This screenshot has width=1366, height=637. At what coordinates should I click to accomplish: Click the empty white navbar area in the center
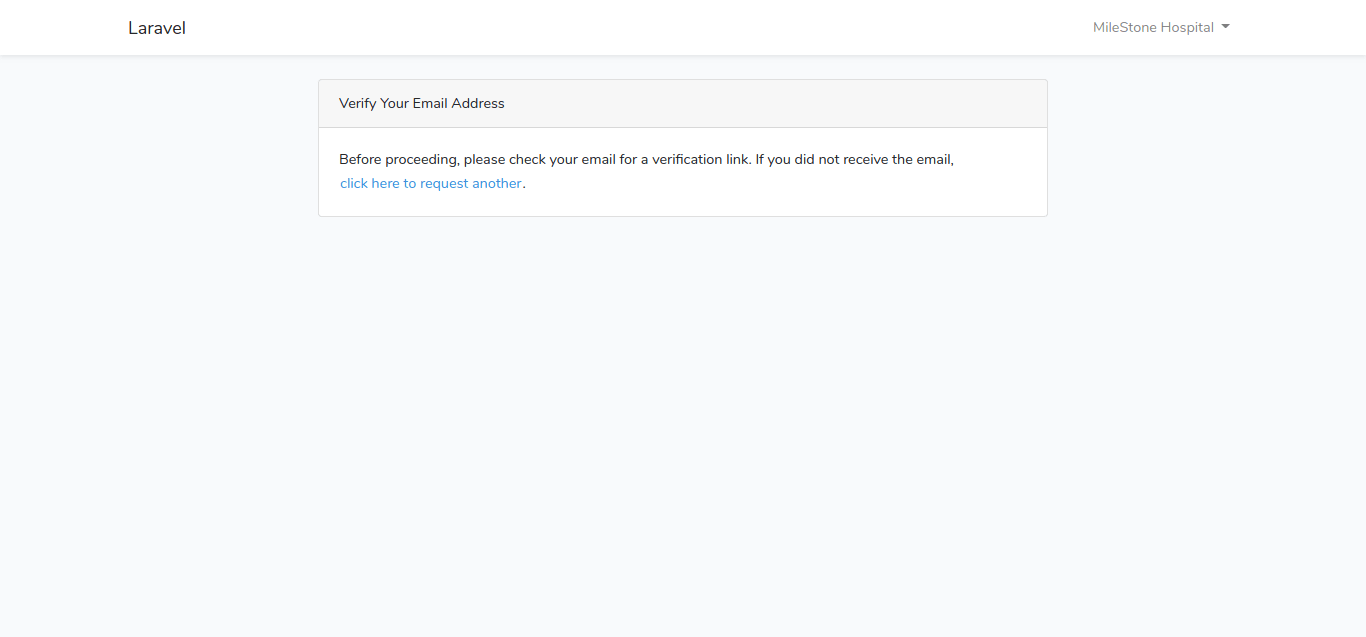(x=640, y=28)
